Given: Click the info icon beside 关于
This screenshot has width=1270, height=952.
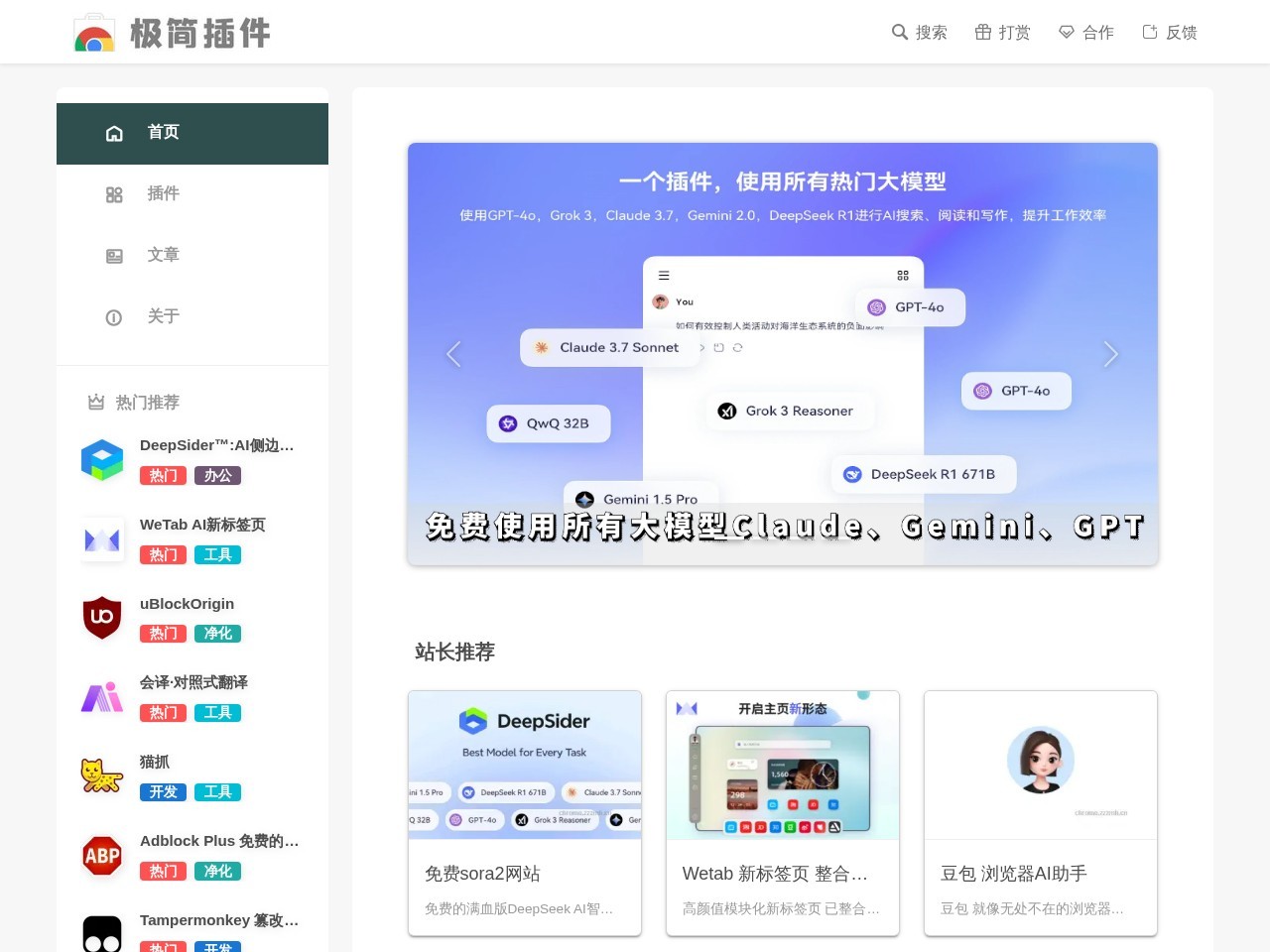Looking at the screenshot, I should (x=114, y=317).
